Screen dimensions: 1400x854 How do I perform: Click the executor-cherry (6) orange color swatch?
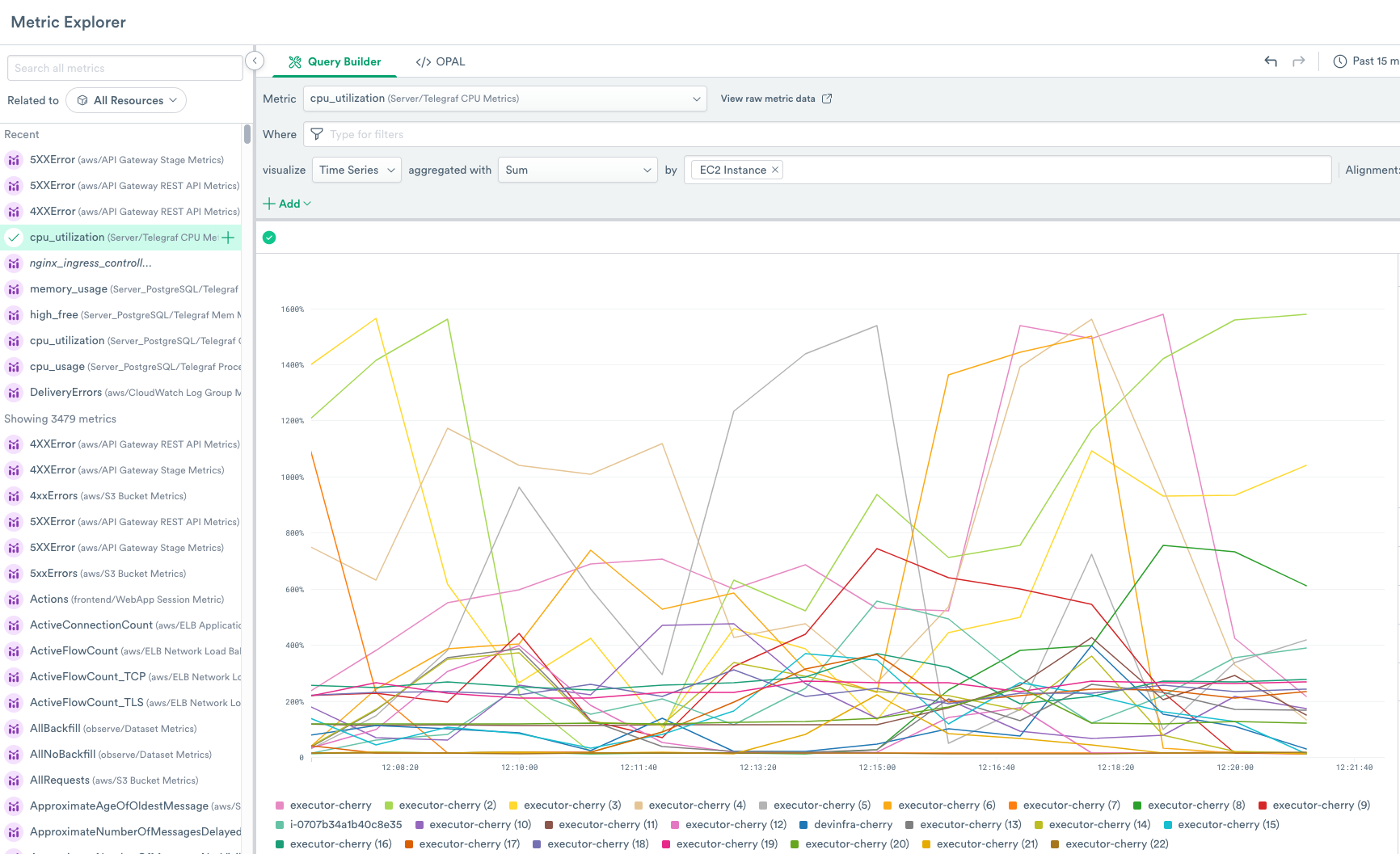coord(888,806)
